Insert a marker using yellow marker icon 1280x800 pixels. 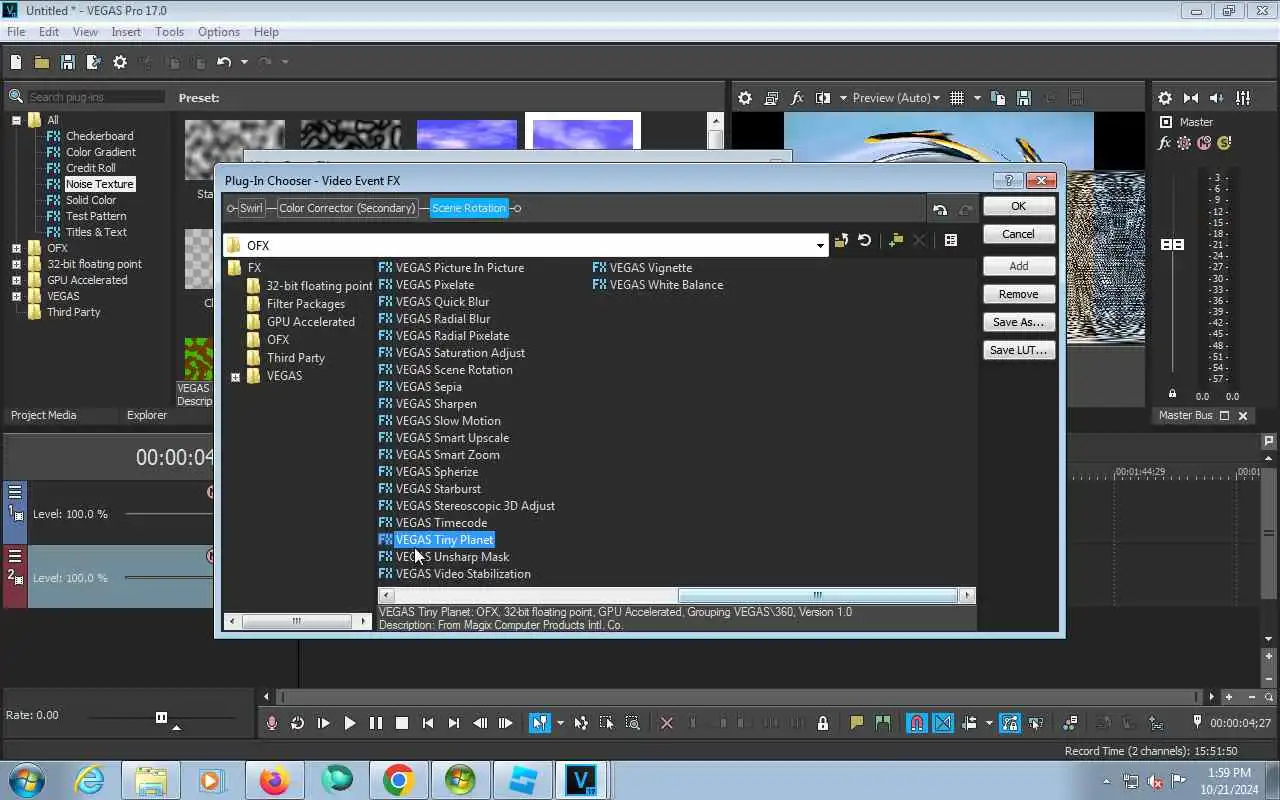[856, 723]
